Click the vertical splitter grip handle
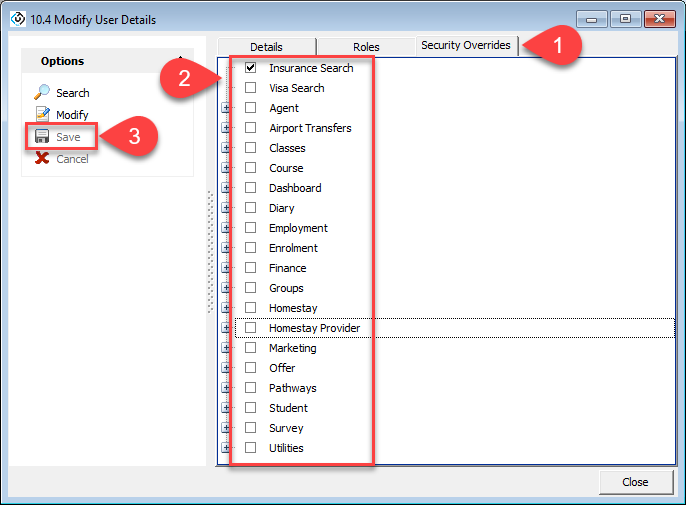Screen dimensions: 686x505 click(x=210, y=250)
